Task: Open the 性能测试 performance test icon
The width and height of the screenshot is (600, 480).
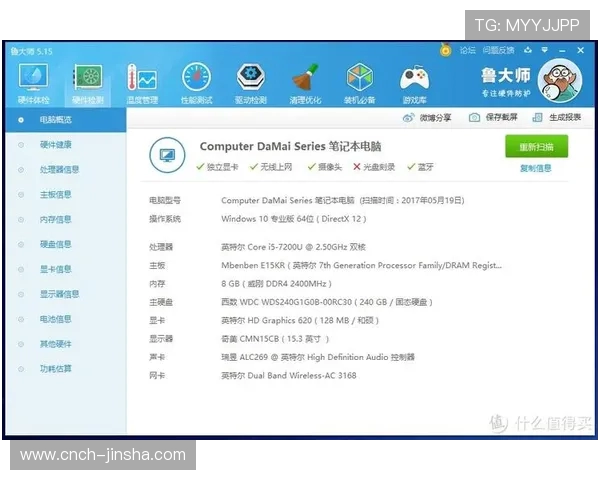Action: (196, 80)
